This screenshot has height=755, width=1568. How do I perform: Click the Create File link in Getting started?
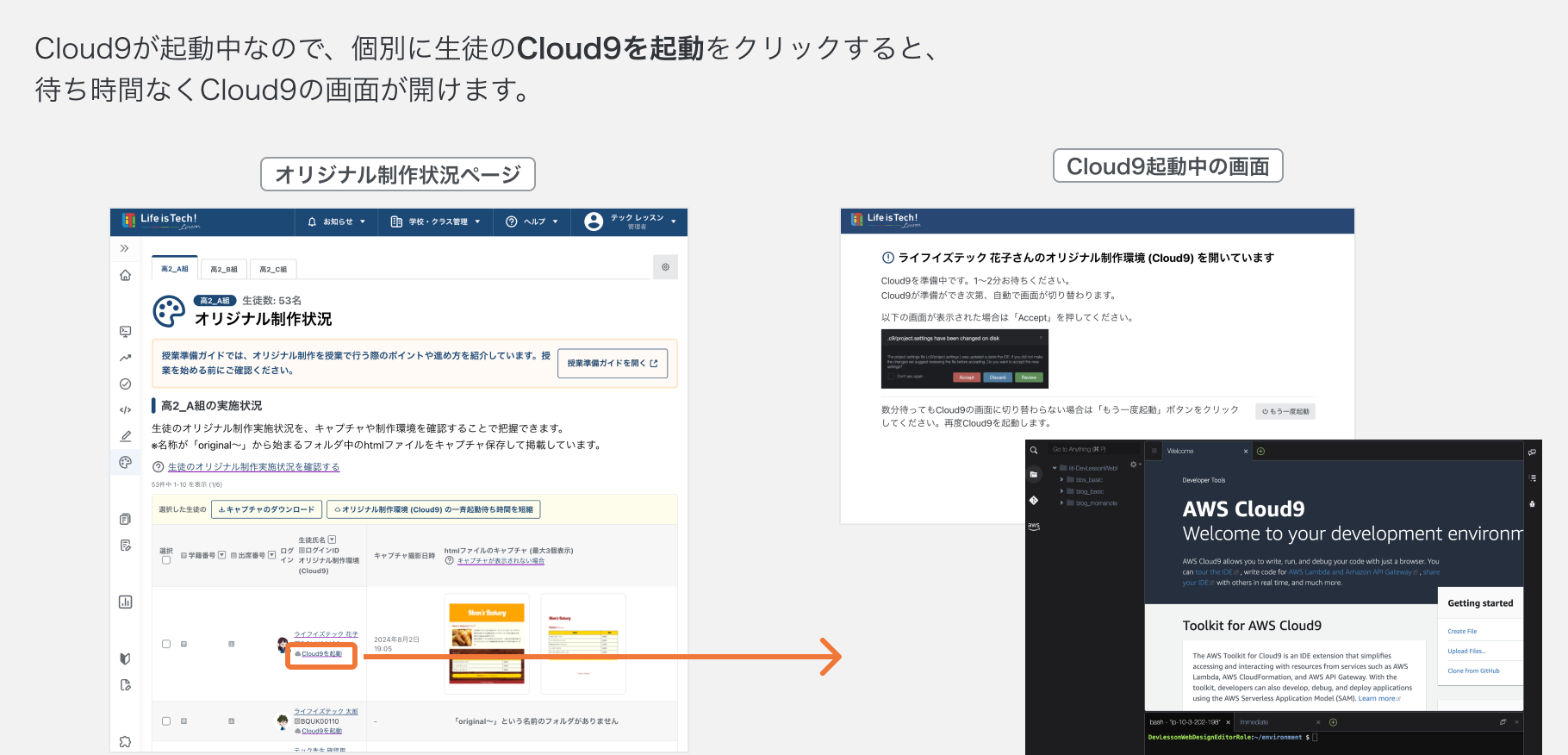(x=1462, y=632)
